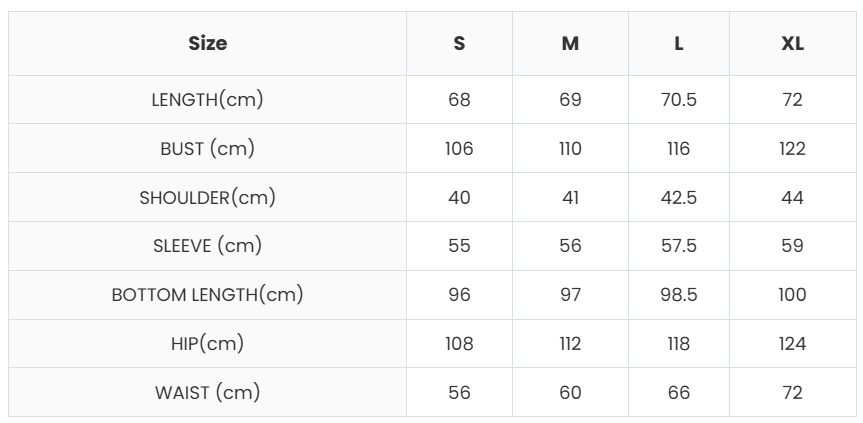The width and height of the screenshot is (863, 423).
Task: Select the XL size column header
Action: 792,44
